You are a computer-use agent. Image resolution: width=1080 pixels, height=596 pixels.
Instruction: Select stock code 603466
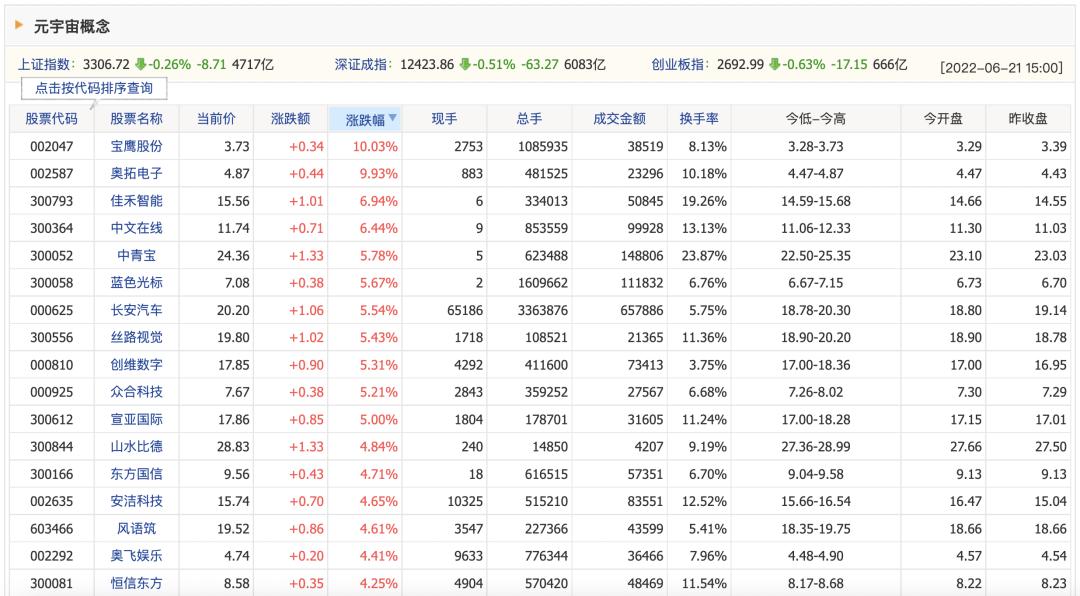[x=52, y=528]
